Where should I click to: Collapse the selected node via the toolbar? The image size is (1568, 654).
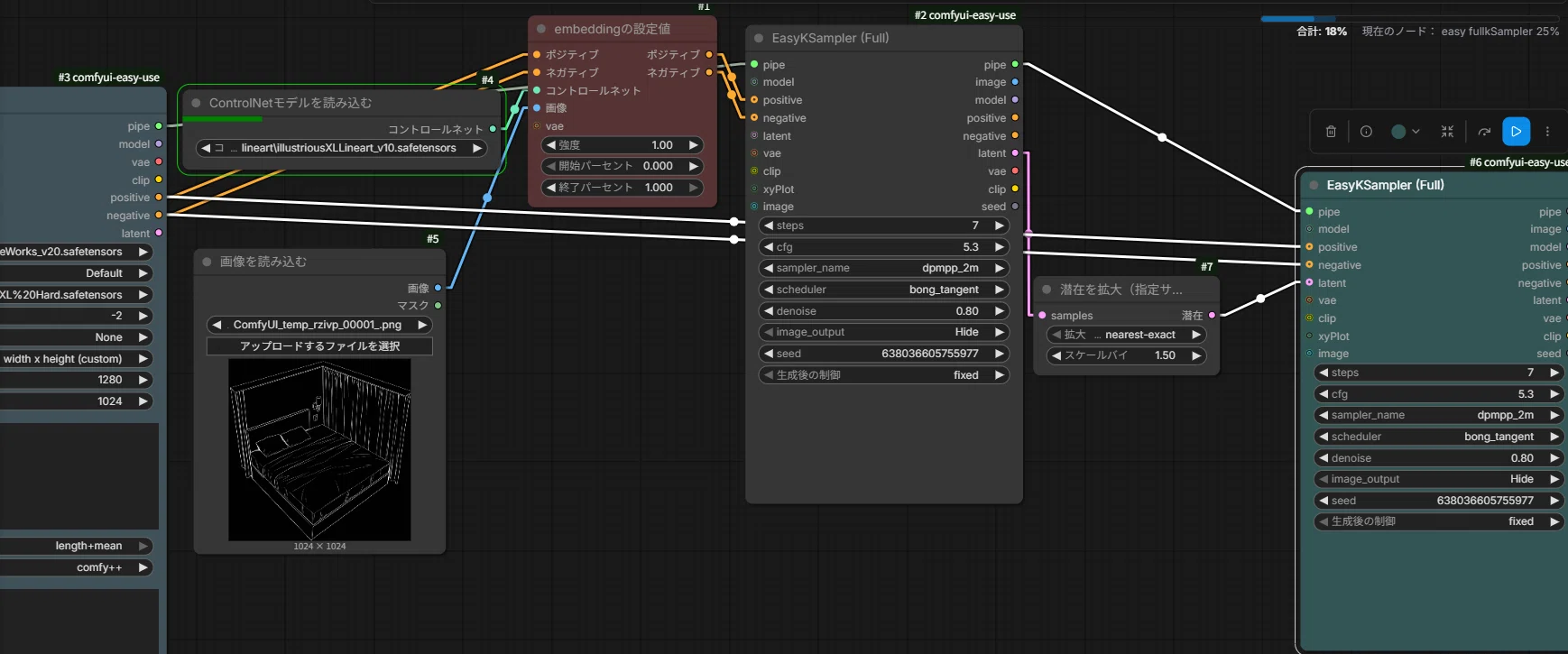coord(1447,132)
